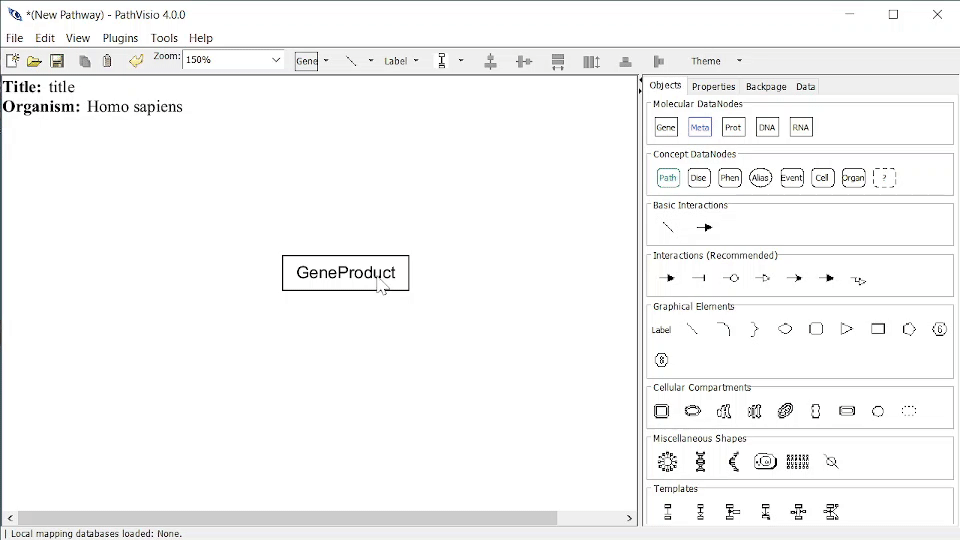Open the Zoom percentage combo box
This screenshot has height=540, width=960.
(x=233, y=59)
